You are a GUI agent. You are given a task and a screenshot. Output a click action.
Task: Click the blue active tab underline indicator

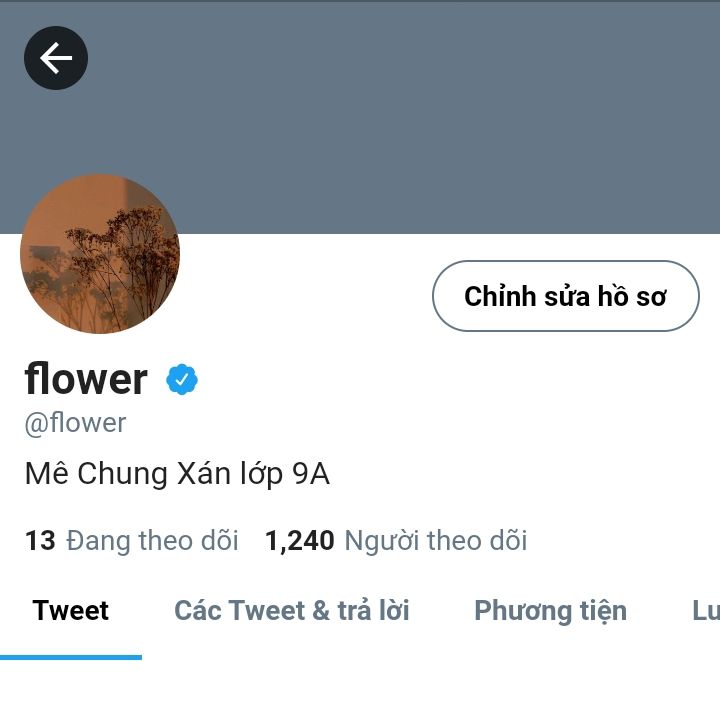(71, 658)
